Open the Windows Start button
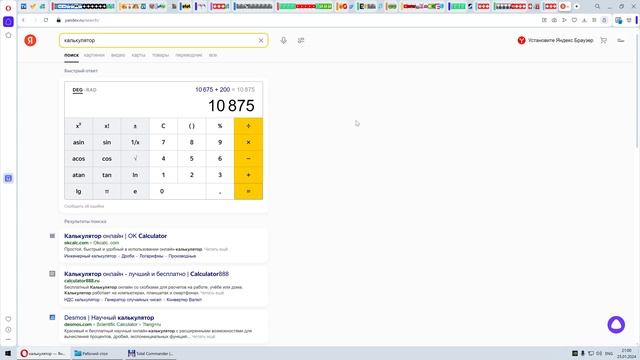Viewport: 640px width, 360px height. [x=8, y=353]
